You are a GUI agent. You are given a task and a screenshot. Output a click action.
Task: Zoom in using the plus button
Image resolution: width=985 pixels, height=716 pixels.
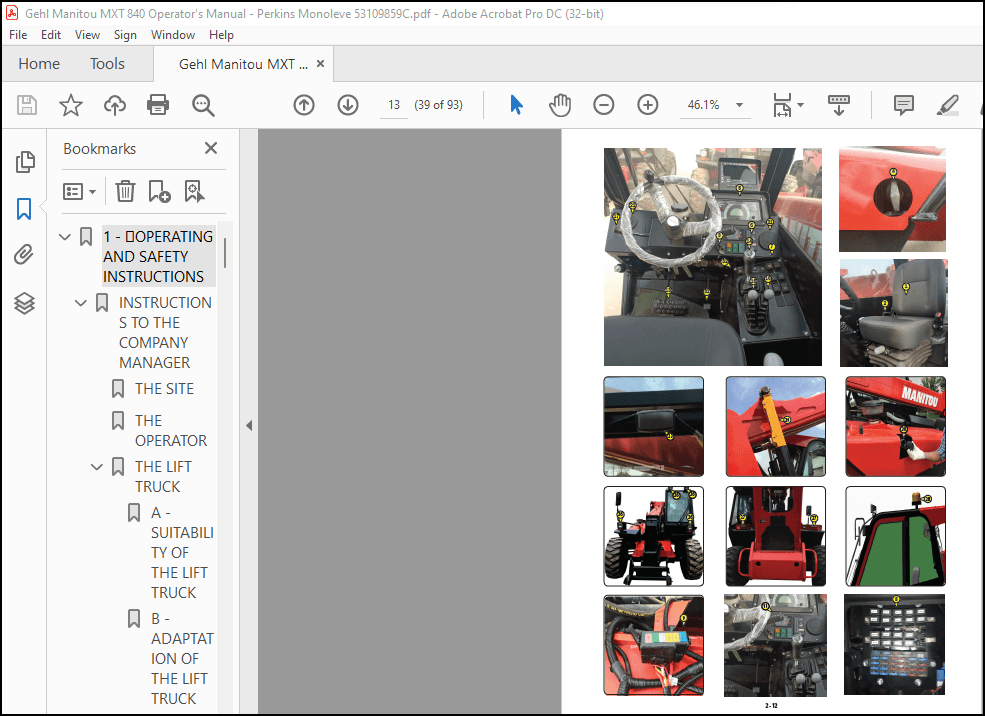(x=647, y=104)
